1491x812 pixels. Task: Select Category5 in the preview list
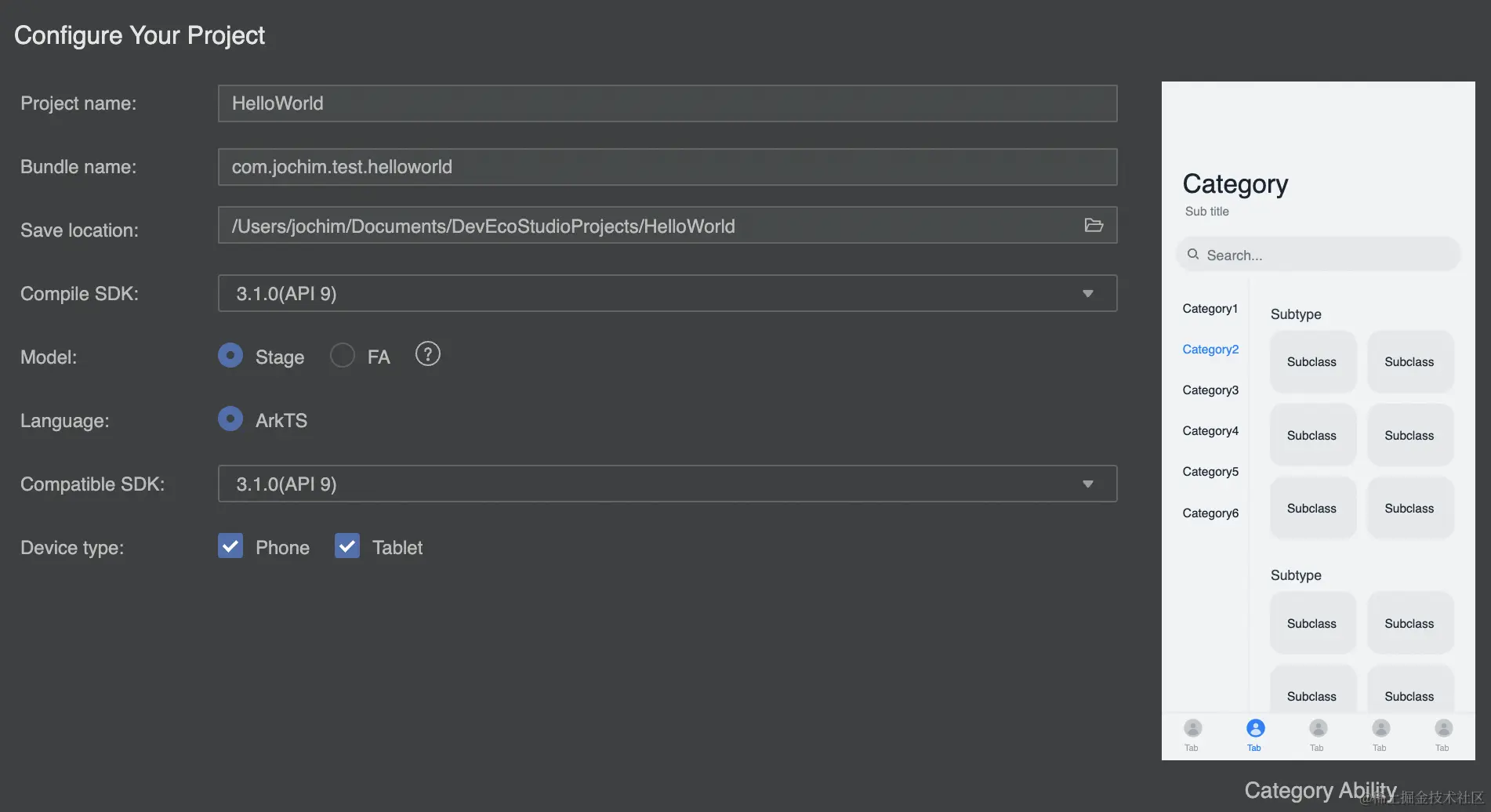click(x=1210, y=472)
